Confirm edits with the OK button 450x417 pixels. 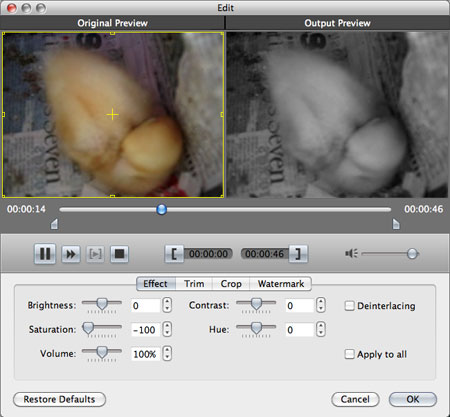413,399
